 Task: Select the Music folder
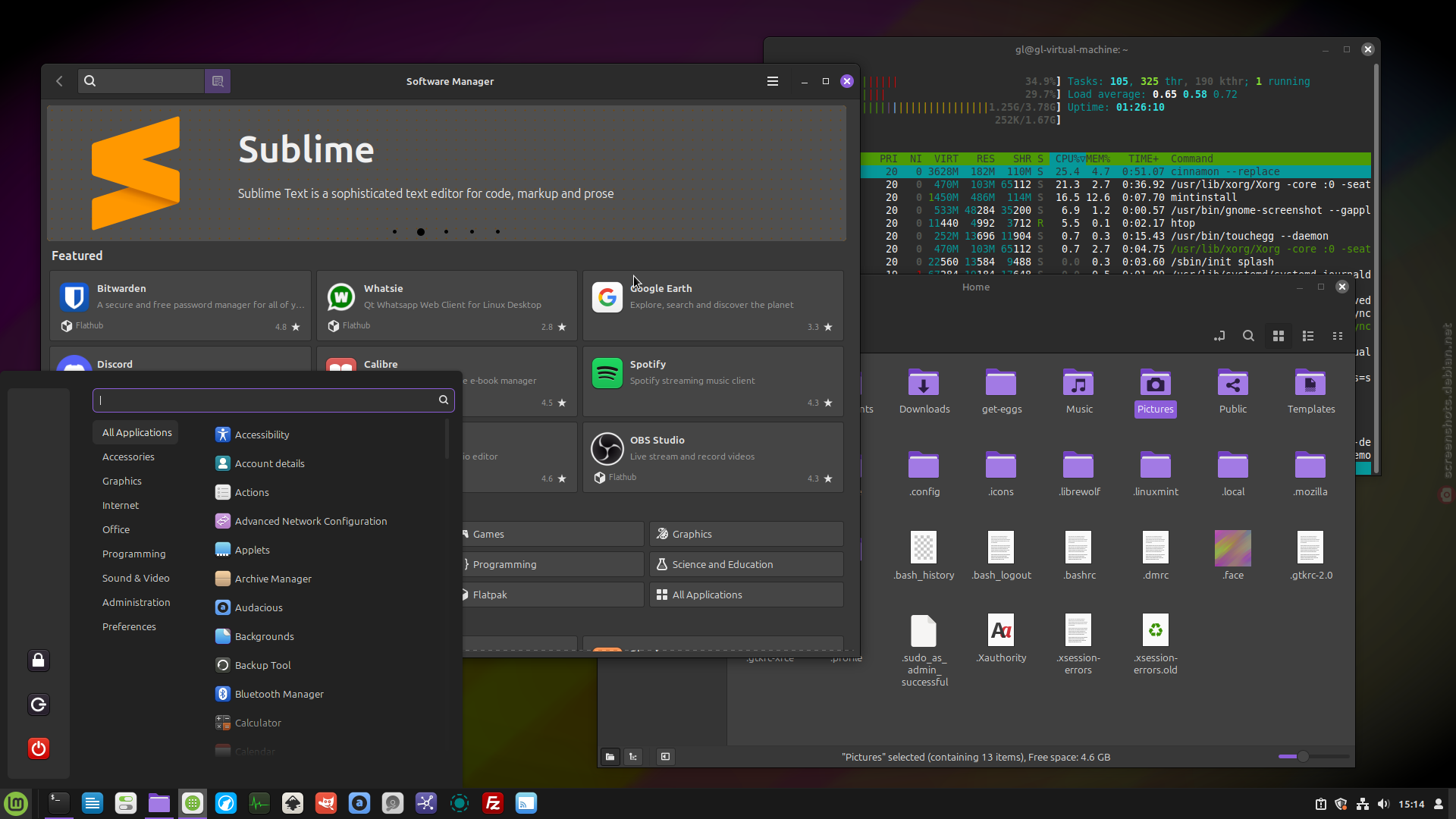pos(1079,391)
